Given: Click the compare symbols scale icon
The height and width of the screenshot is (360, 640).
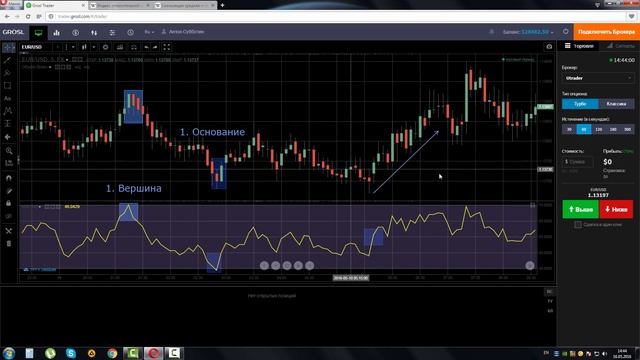Looking at the screenshot, I should [133, 47].
